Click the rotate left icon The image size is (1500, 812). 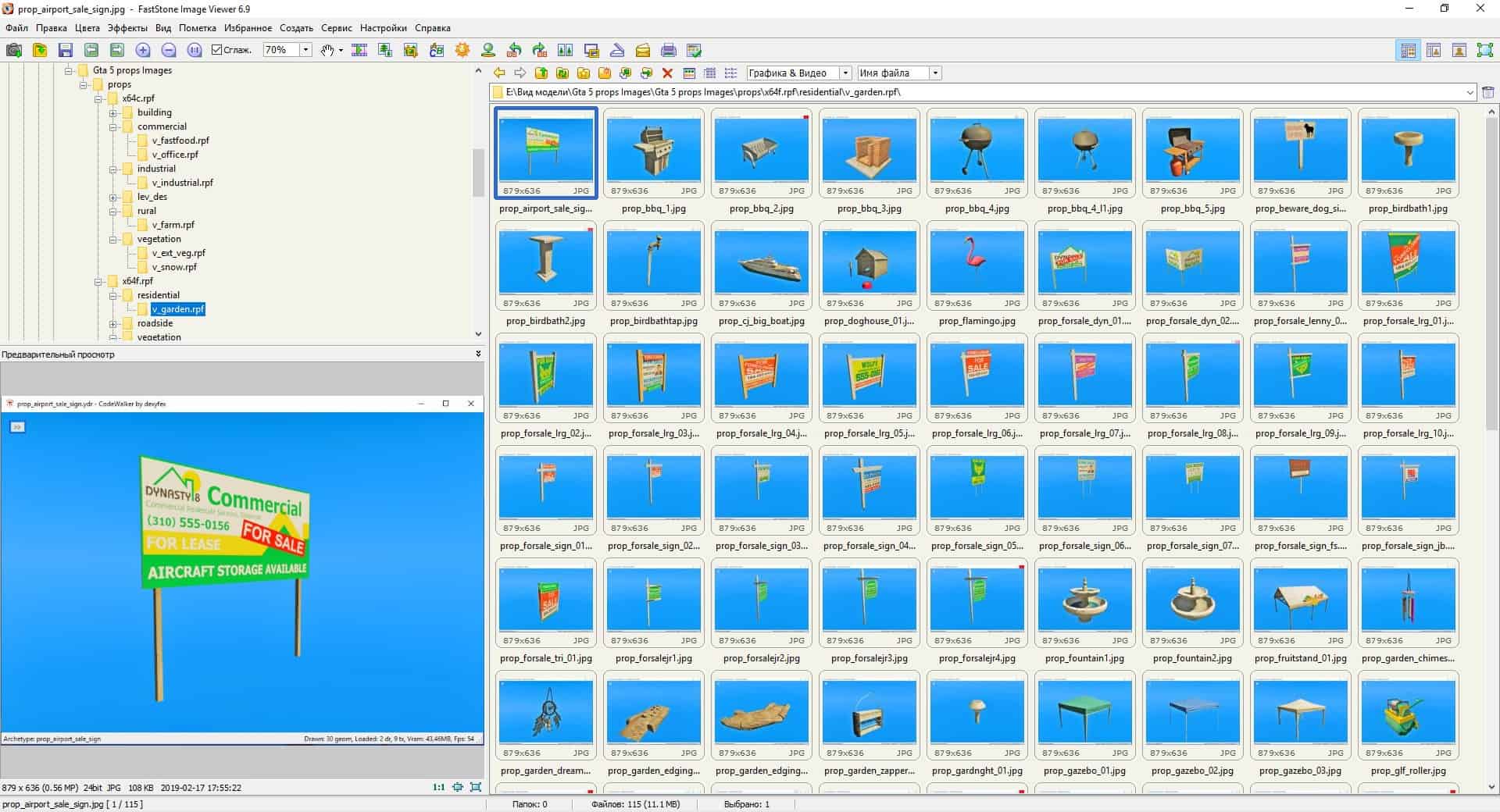pyautogui.click(x=514, y=50)
